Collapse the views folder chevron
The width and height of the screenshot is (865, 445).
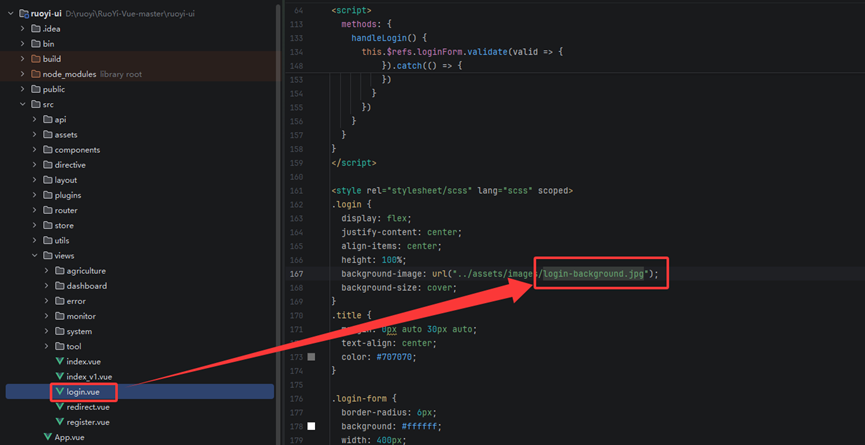(35, 256)
